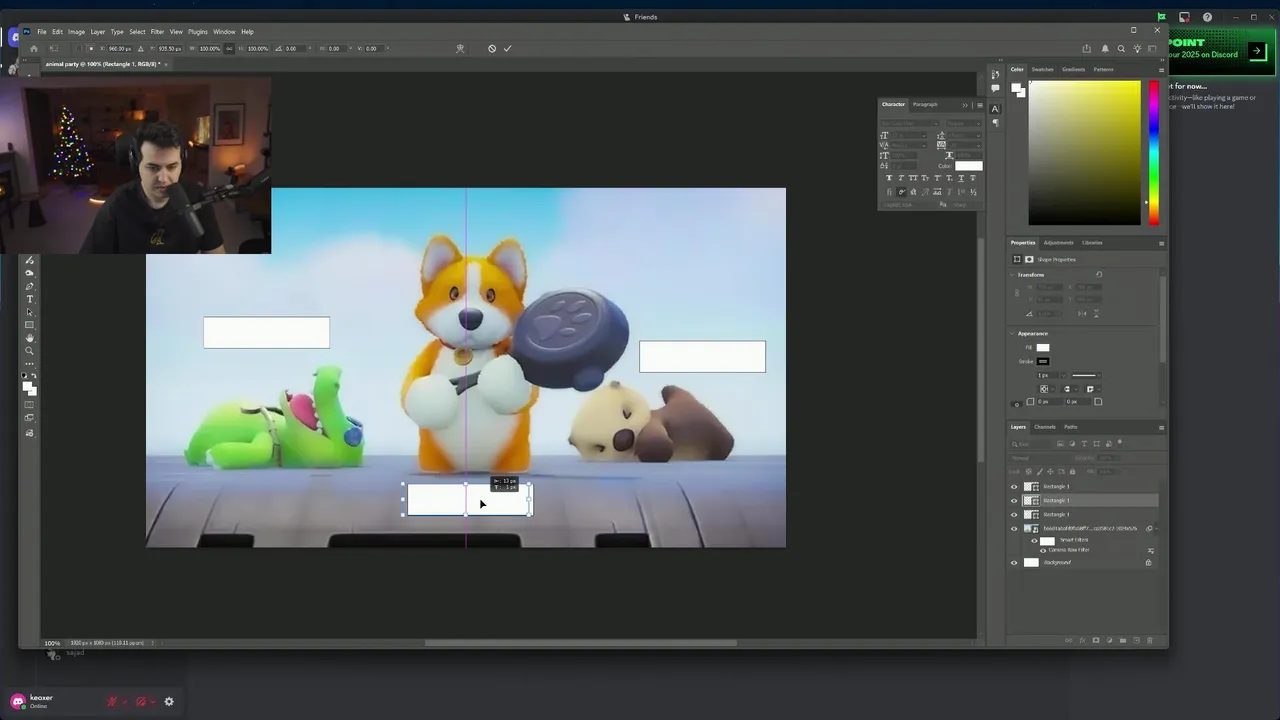Hide the third Rectangle 1 layer
The image size is (1280, 720).
pyautogui.click(x=1014, y=515)
